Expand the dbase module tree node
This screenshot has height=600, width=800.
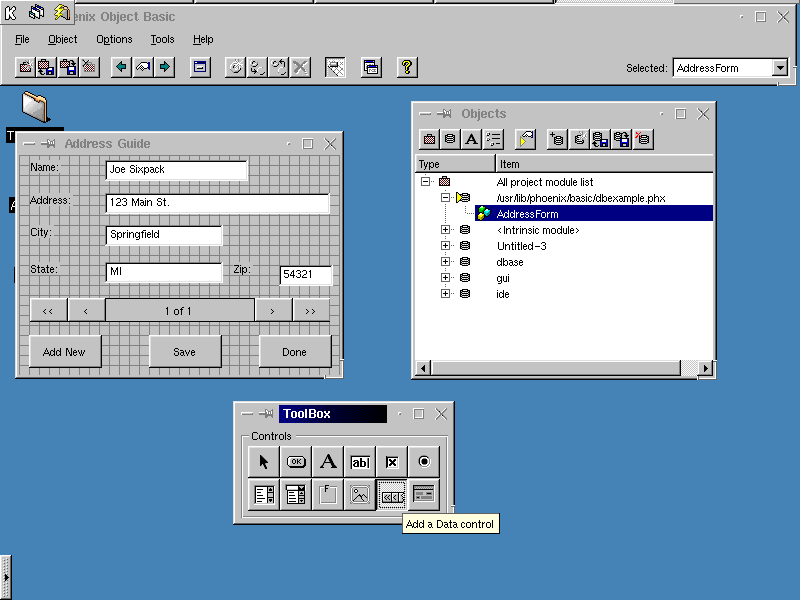(x=445, y=262)
